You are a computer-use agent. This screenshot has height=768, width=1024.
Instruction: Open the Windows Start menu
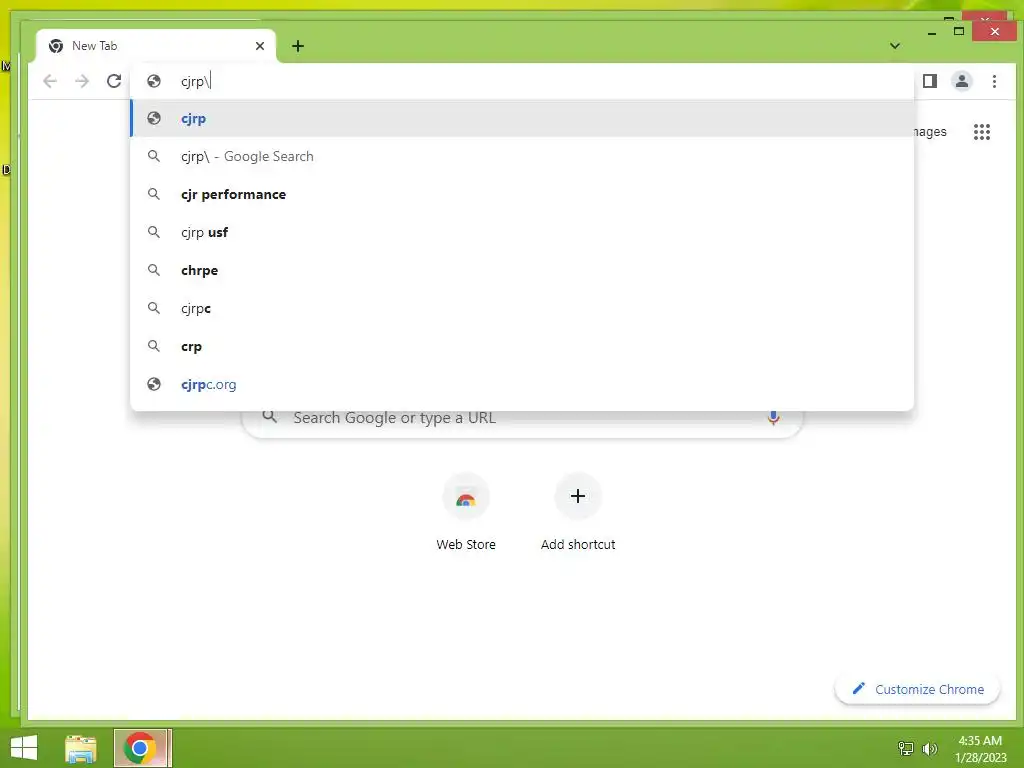click(x=24, y=748)
